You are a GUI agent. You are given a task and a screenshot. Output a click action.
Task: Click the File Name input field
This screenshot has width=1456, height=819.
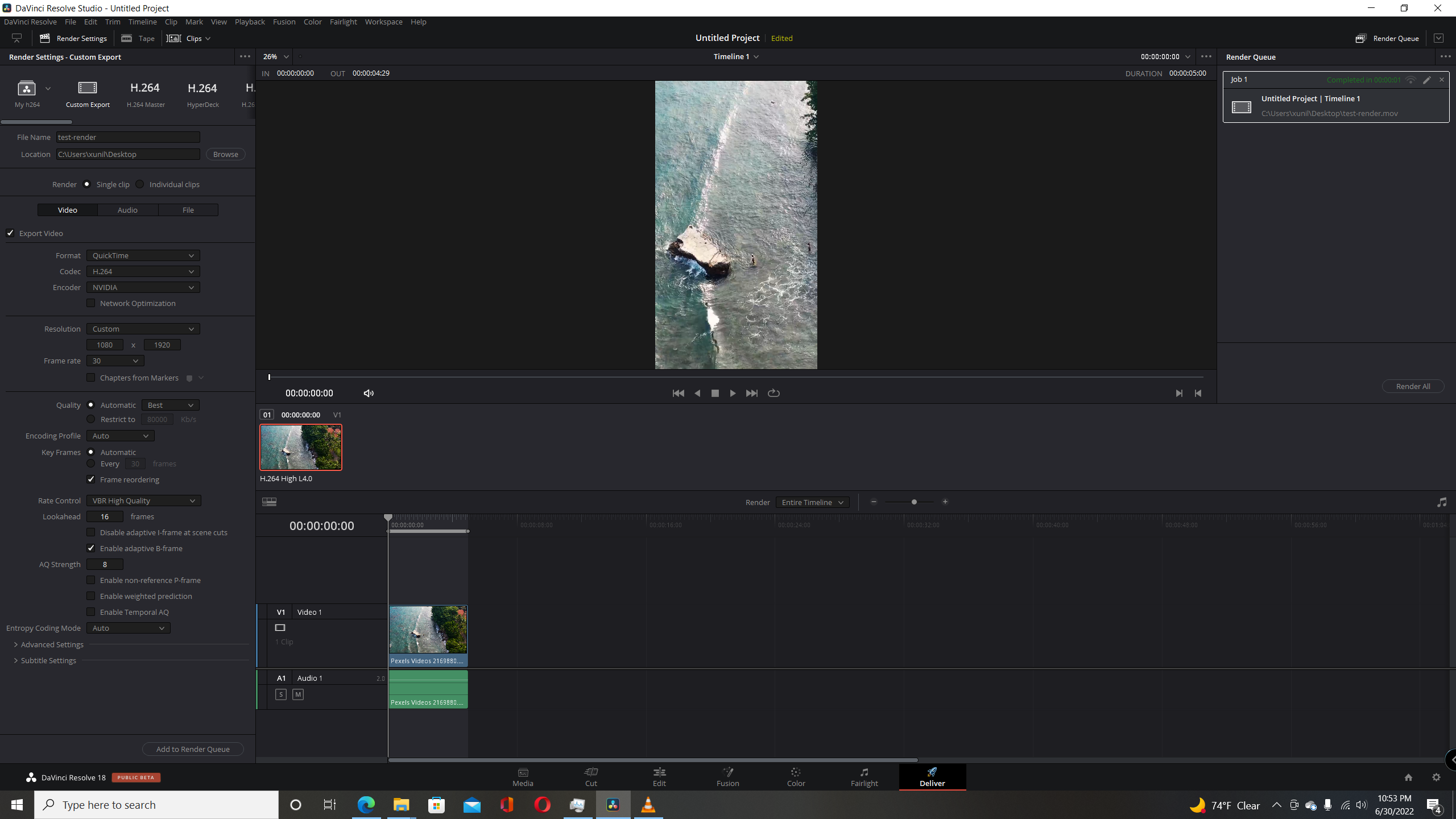[x=128, y=137]
